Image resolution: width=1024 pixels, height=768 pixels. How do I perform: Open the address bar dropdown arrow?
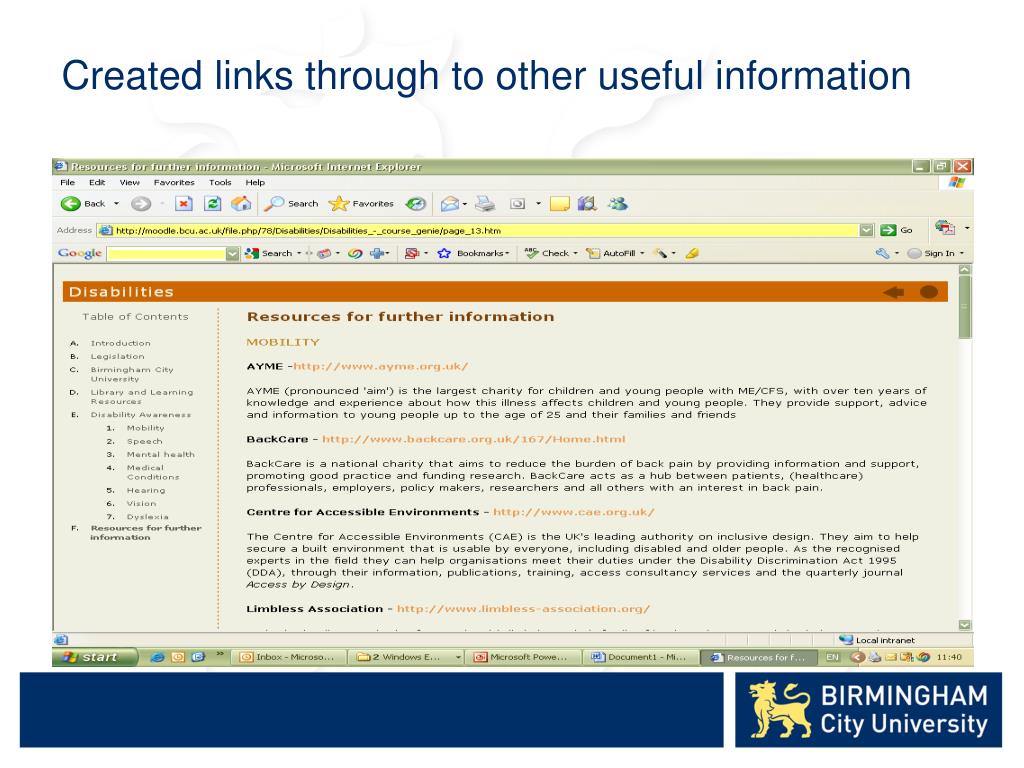pyautogui.click(x=866, y=230)
